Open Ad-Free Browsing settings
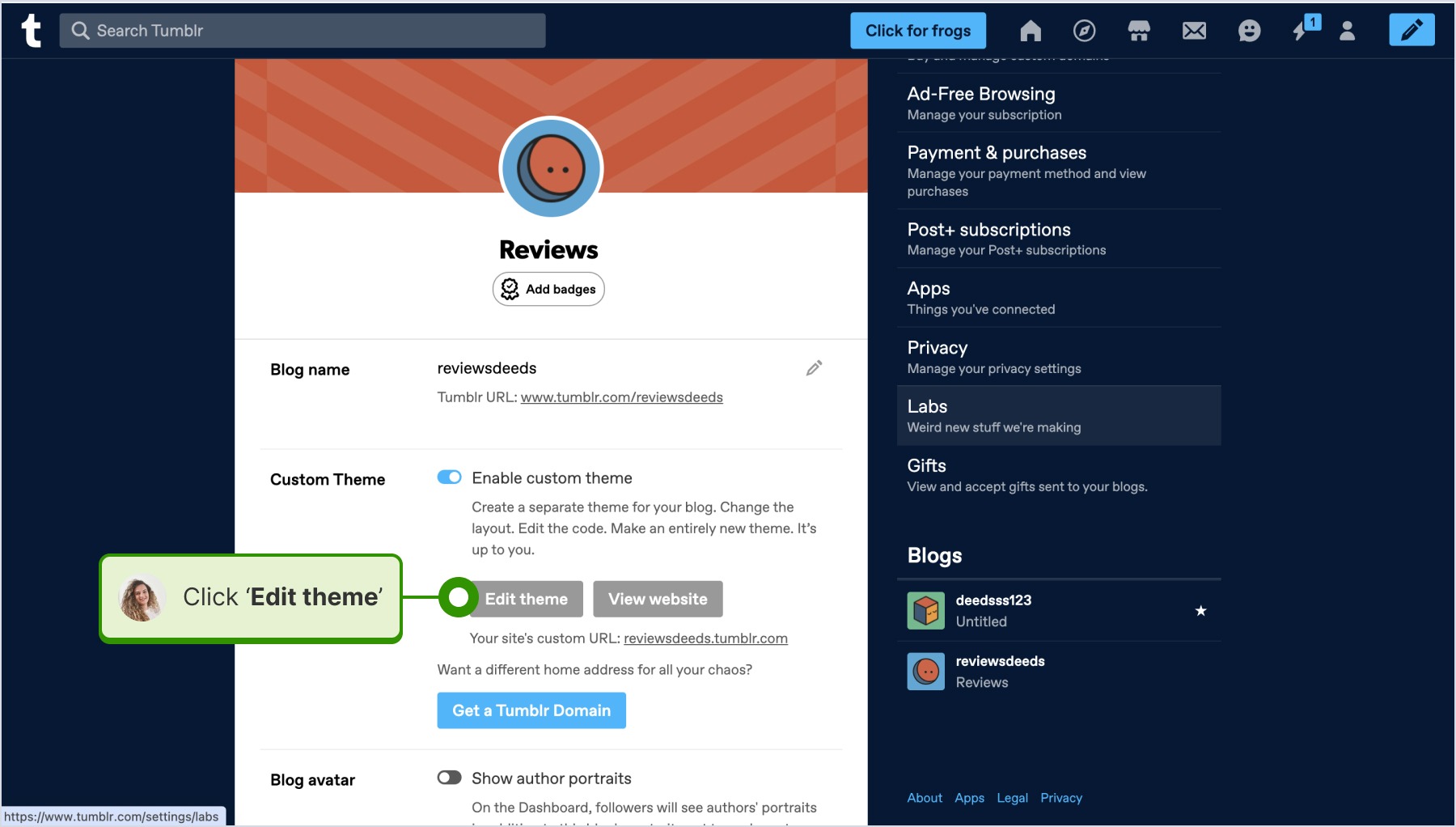Image resolution: width=1456 pixels, height=827 pixels. click(1059, 104)
